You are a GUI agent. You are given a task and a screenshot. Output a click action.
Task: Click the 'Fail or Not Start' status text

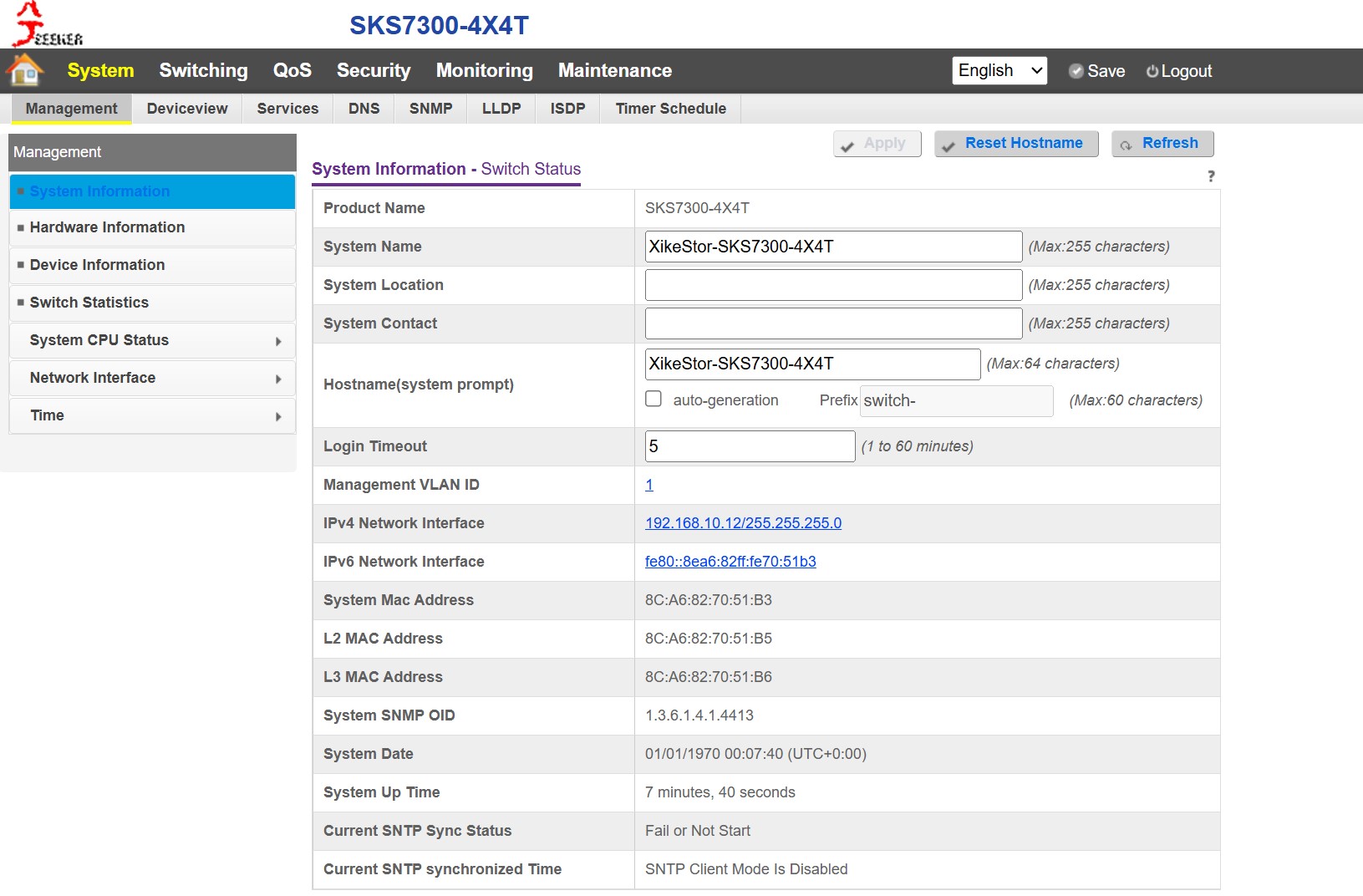pos(698,831)
